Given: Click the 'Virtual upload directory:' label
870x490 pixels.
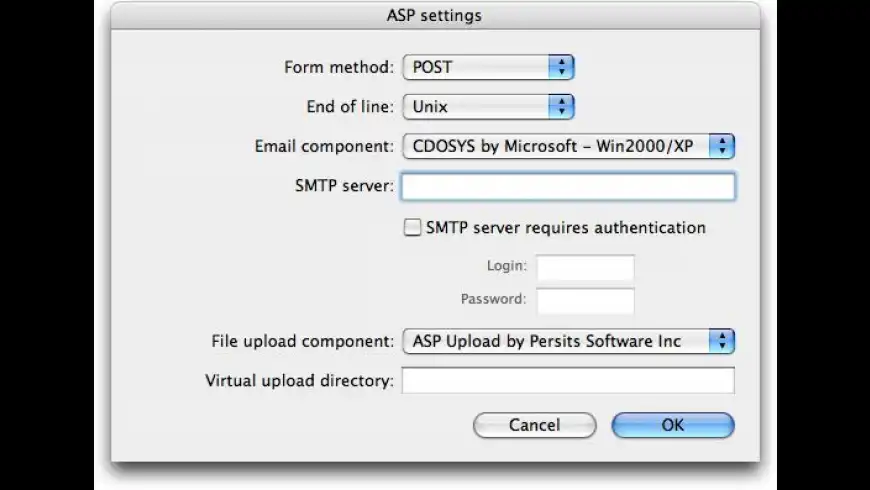Looking at the screenshot, I should 300,381.
